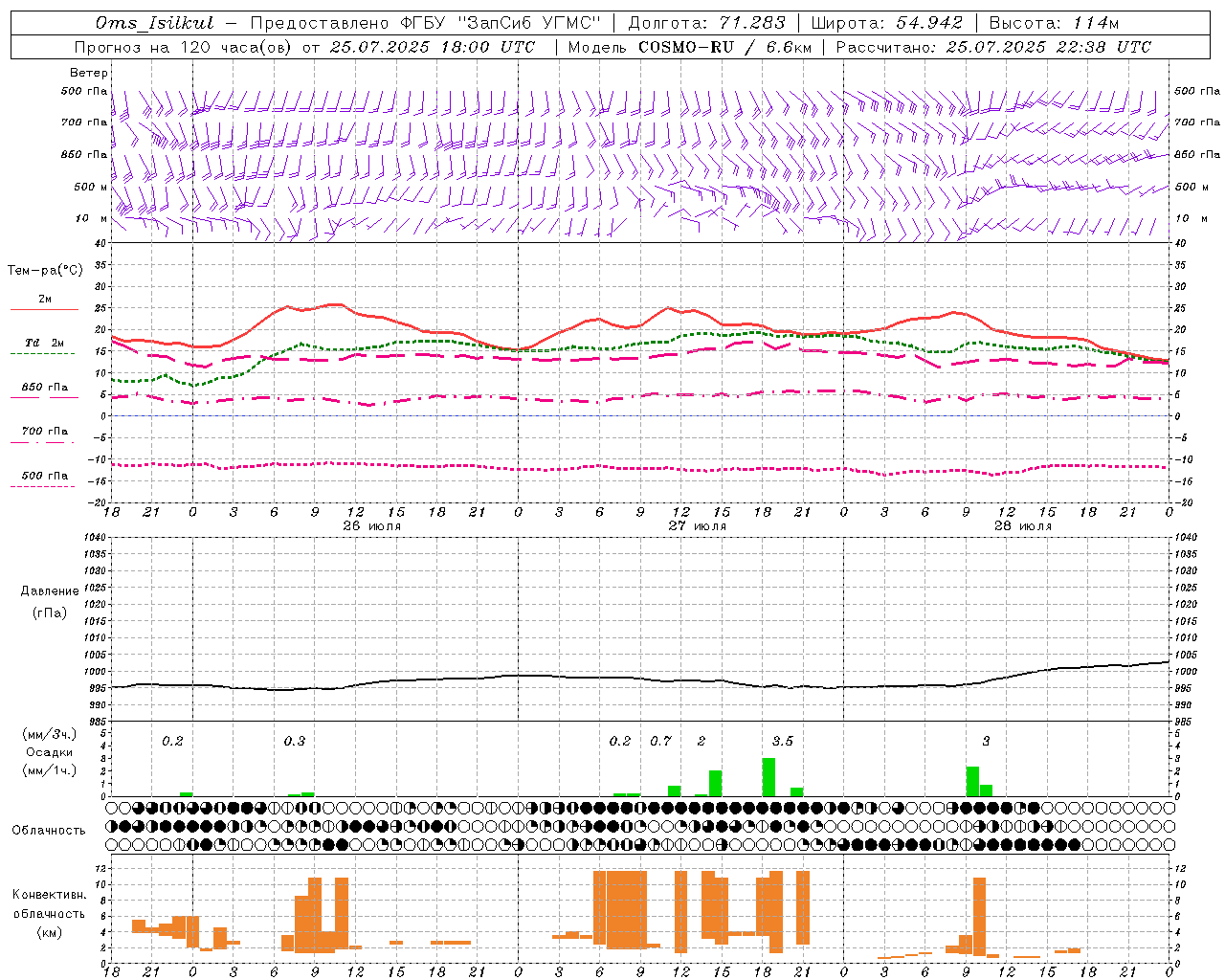The image size is (1225, 980).
Task: Select the Осадки precipitation panel label
Action: [50, 752]
